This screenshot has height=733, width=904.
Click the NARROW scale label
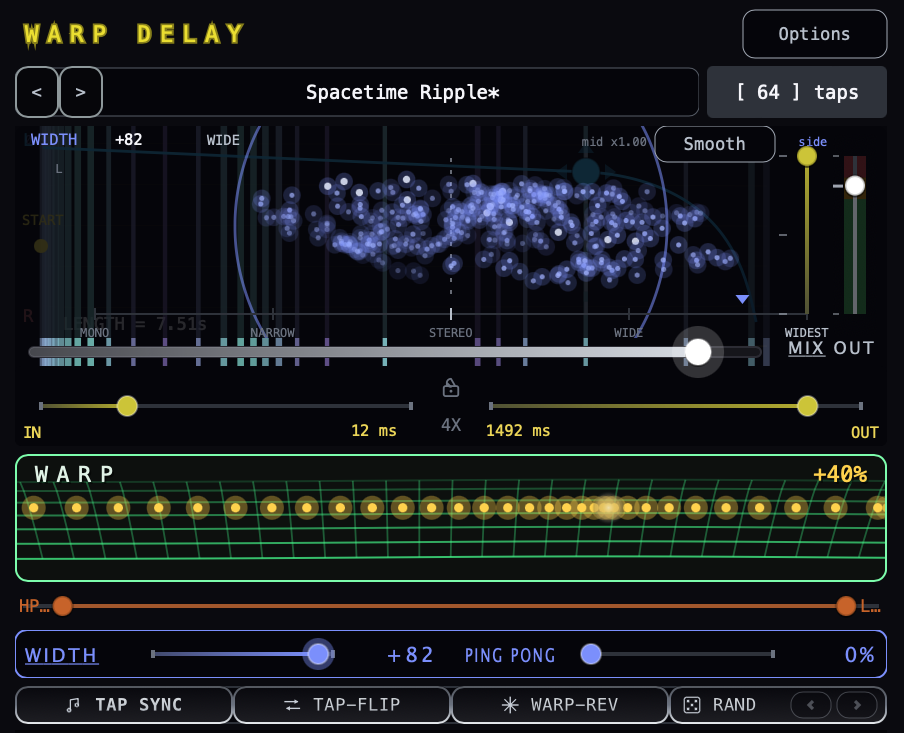[272, 333]
